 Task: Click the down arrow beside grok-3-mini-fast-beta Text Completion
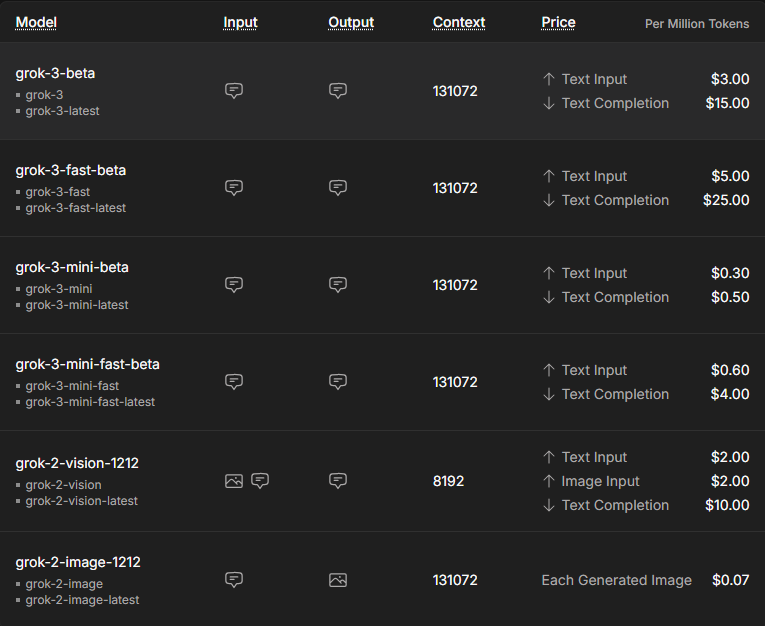(549, 394)
